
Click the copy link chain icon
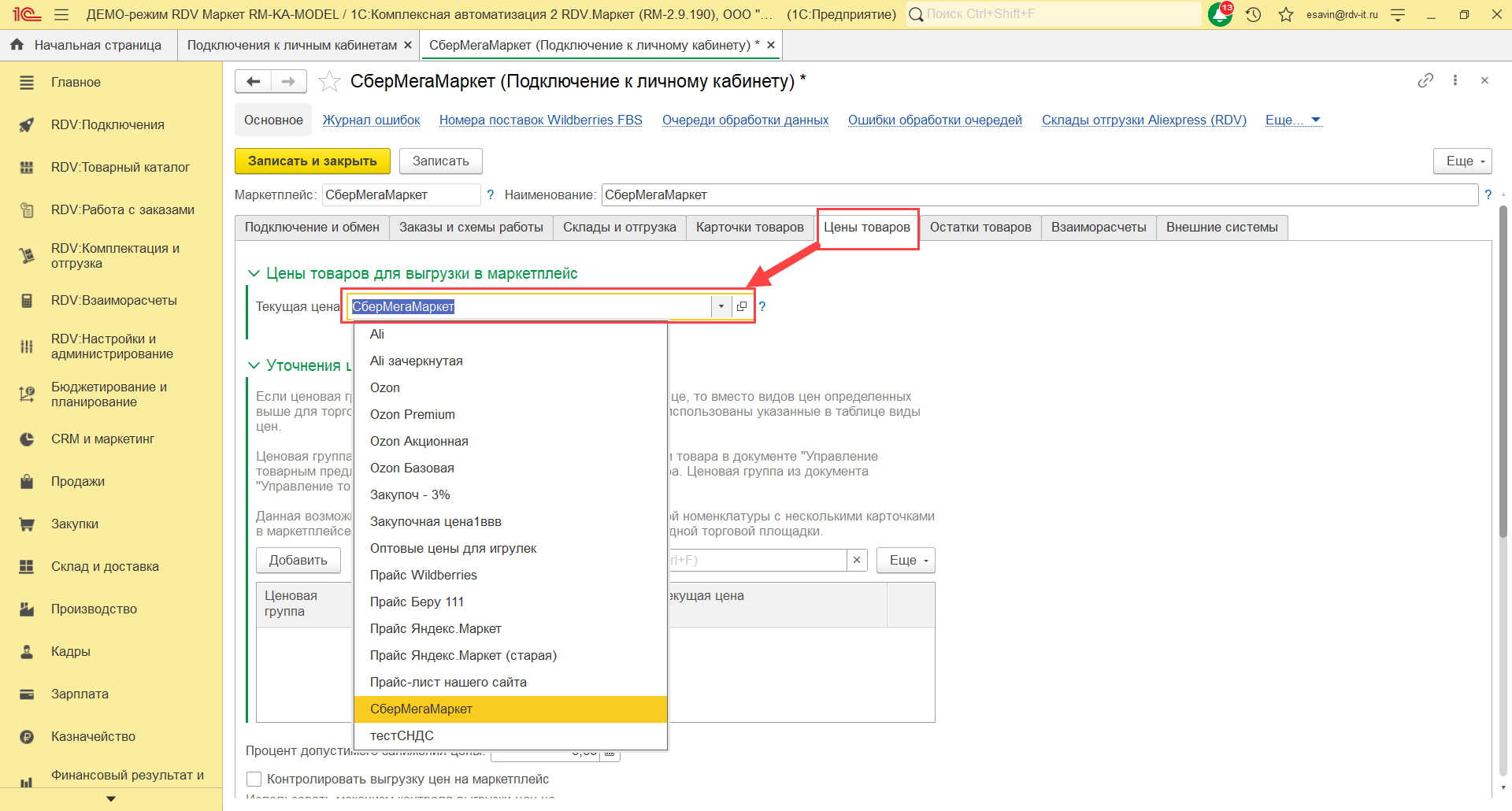tap(1425, 80)
